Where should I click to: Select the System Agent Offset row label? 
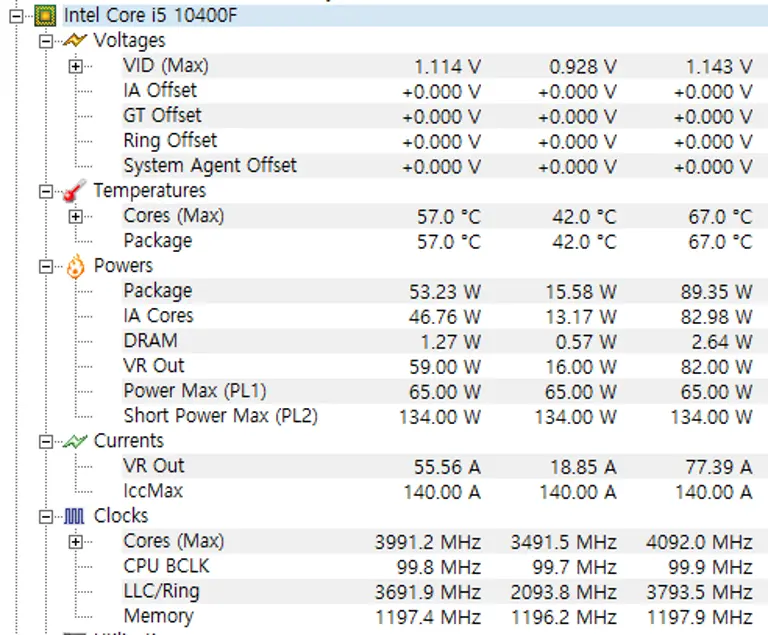[x=210, y=166]
